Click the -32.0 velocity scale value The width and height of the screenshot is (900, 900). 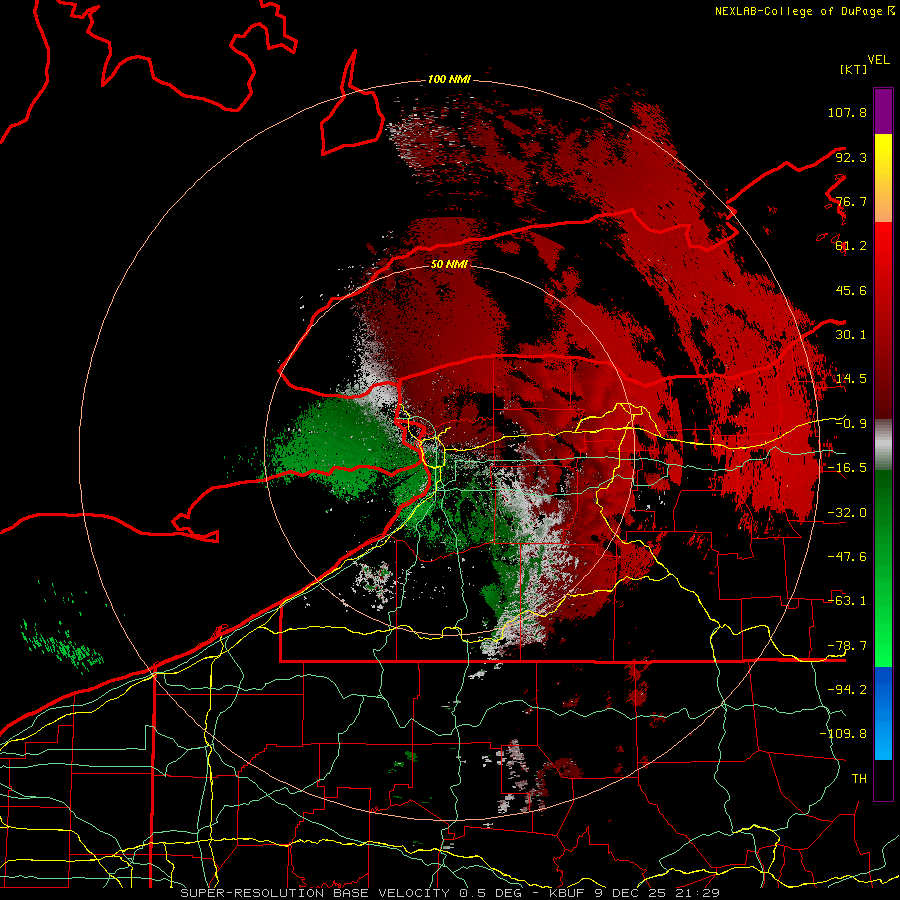pyautogui.click(x=847, y=513)
